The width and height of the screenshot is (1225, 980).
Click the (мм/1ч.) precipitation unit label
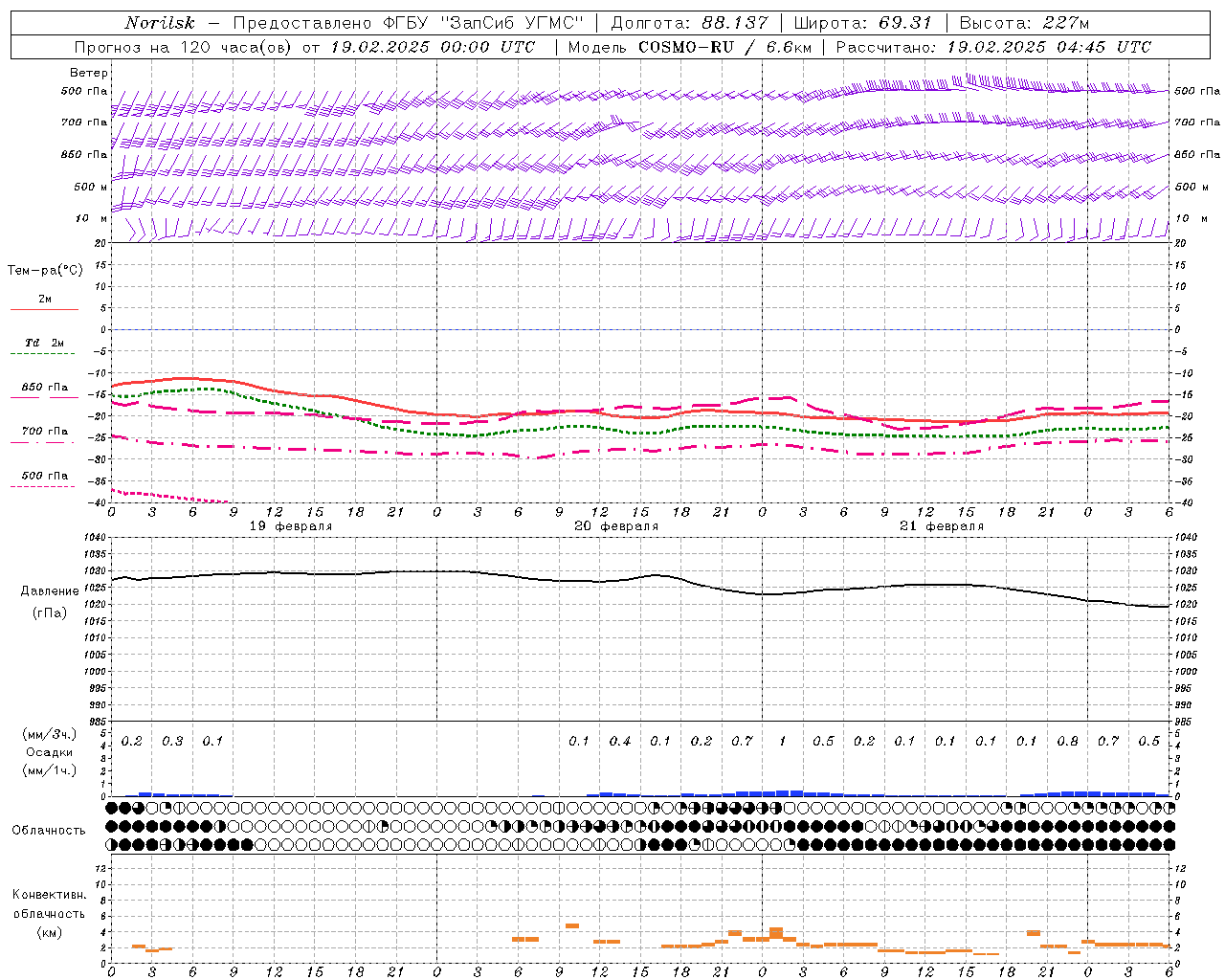pos(50,770)
